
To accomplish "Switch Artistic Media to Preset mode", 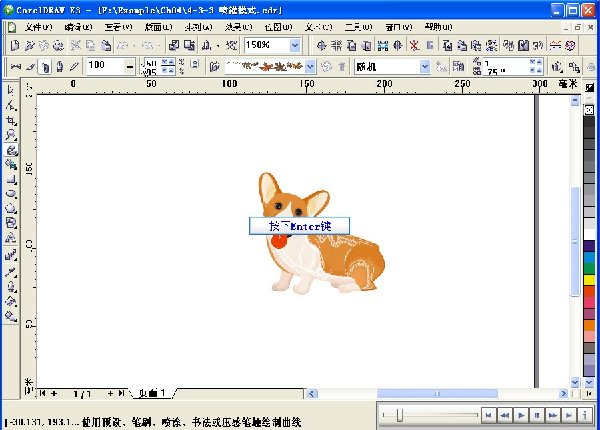I will (x=16, y=67).
